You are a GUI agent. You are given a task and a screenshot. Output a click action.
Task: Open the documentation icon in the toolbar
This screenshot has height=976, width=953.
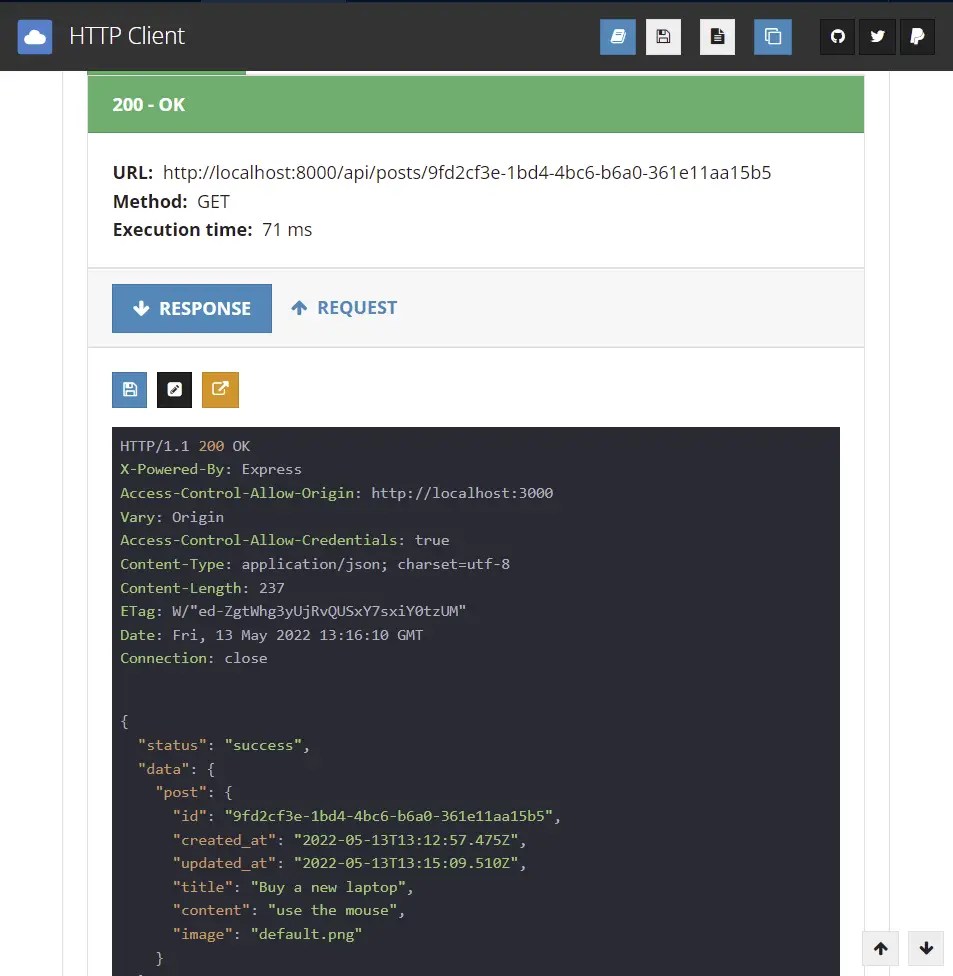617,36
